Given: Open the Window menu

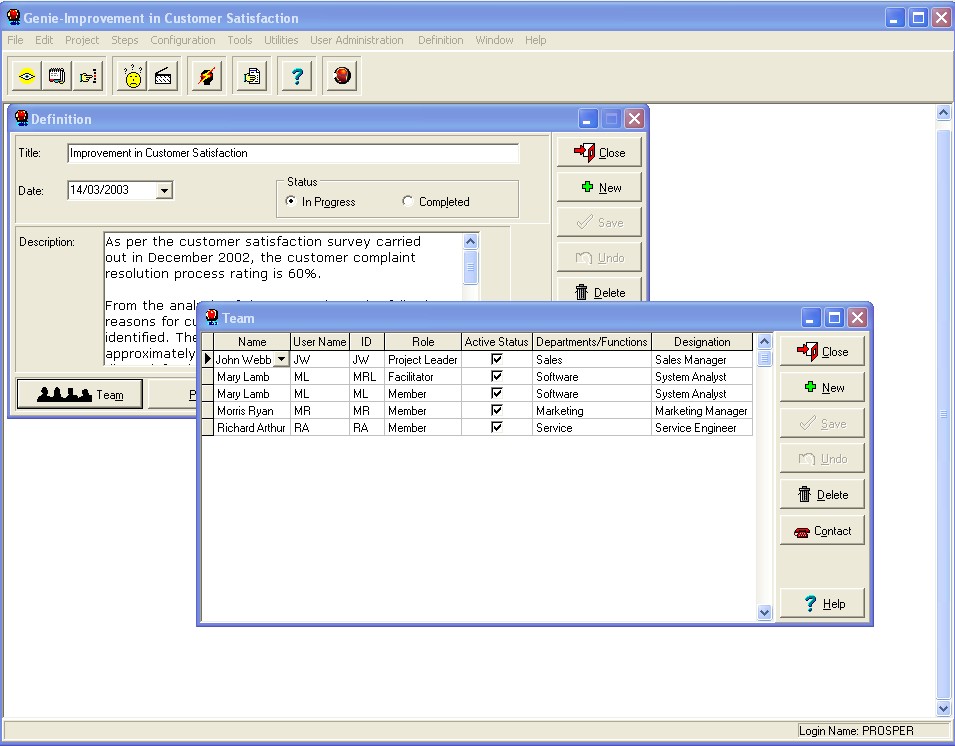Looking at the screenshot, I should pyautogui.click(x=494, y=40).
